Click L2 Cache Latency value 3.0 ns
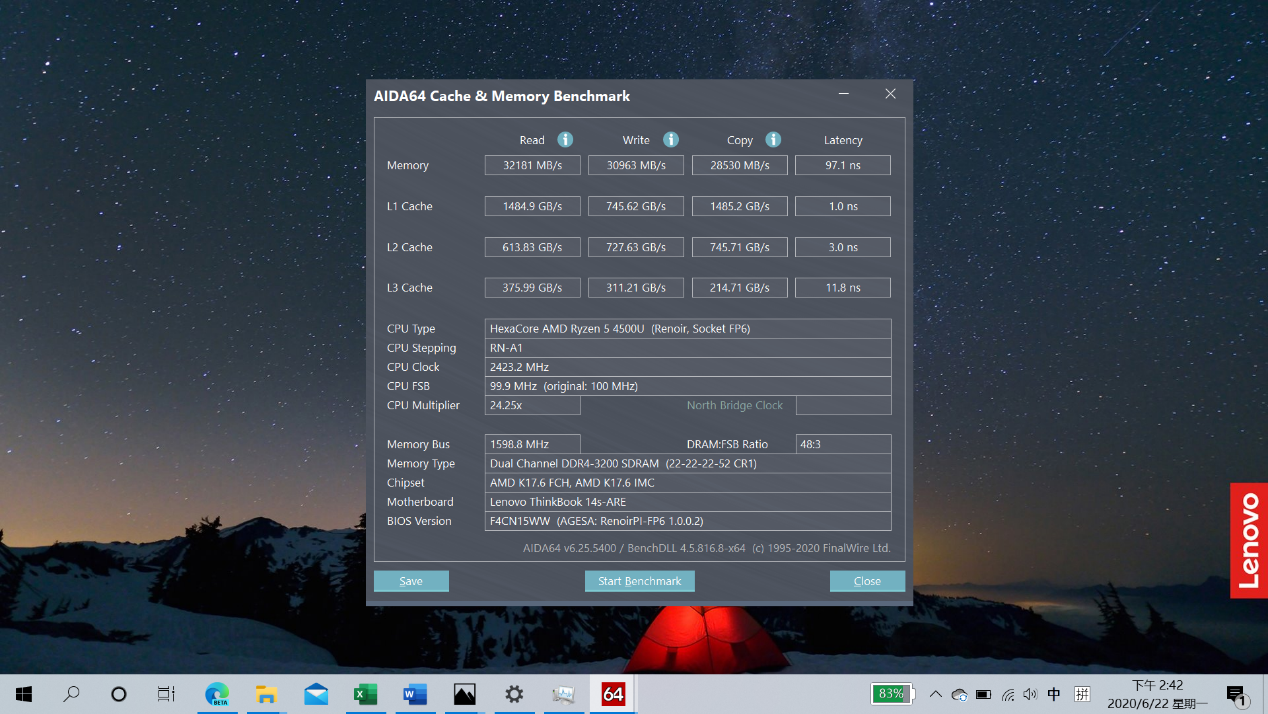 click(843, 247)
